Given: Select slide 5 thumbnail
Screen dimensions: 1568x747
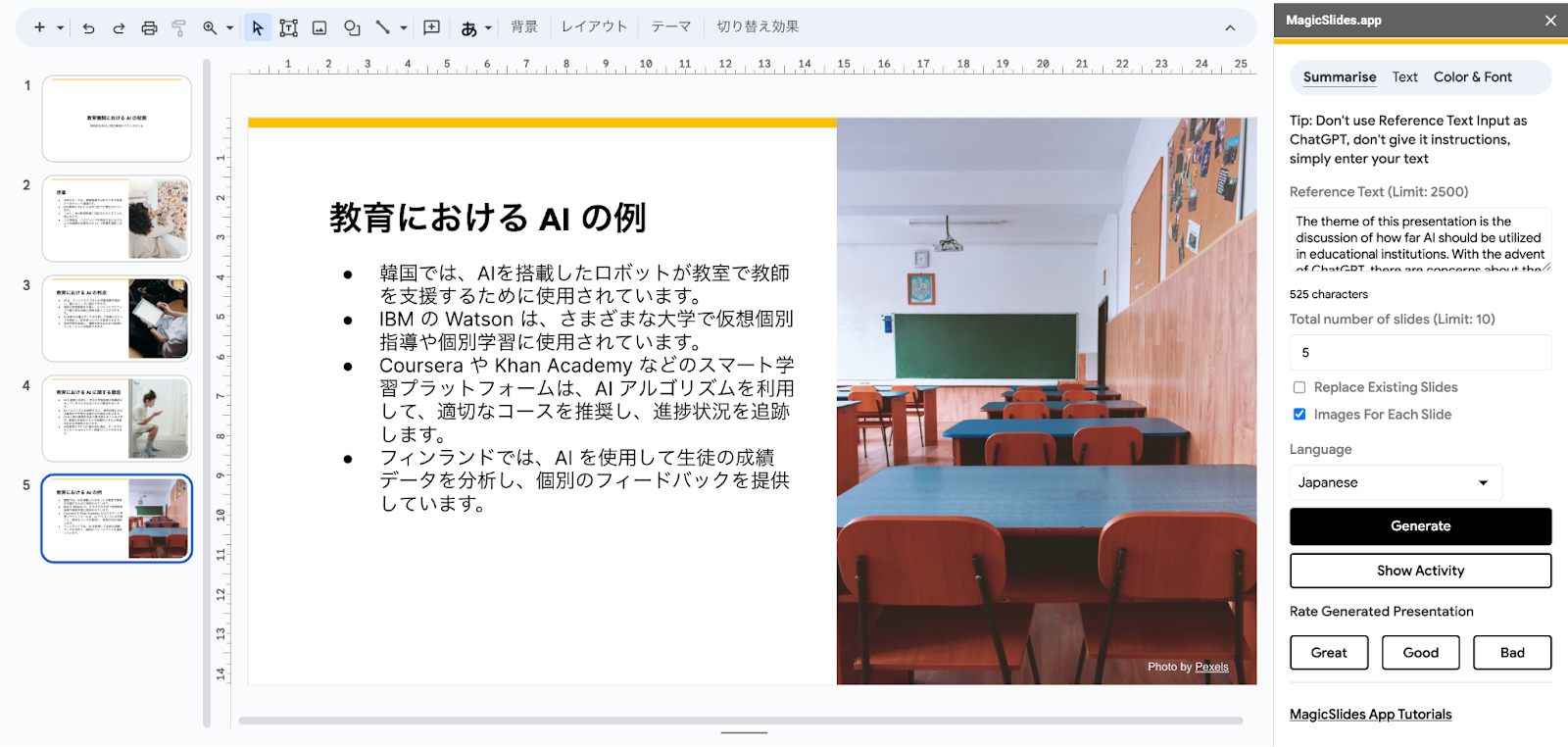Looking at the screenshot, I should 117,519.
